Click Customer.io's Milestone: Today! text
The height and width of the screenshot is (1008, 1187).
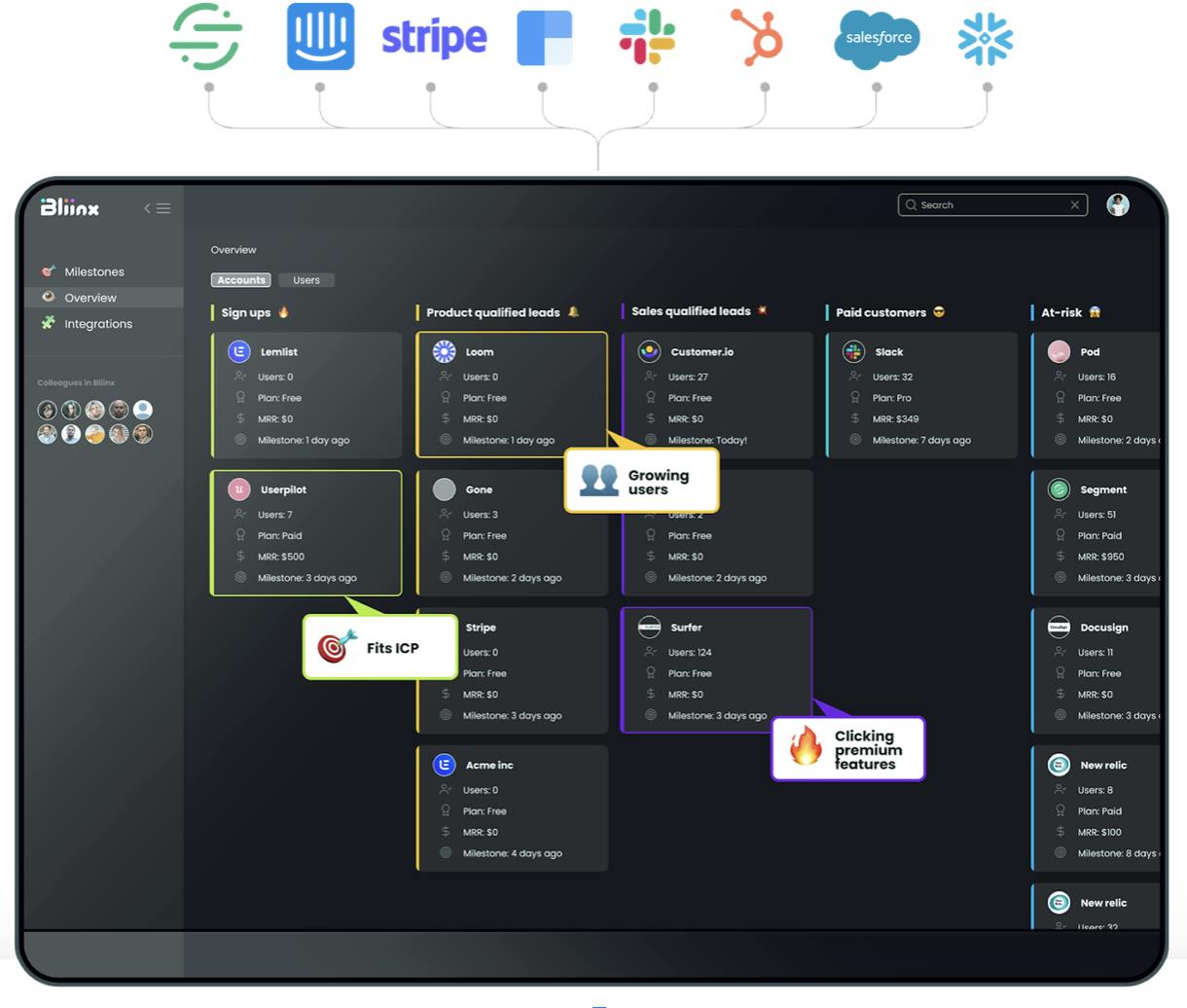coord(707,440)
